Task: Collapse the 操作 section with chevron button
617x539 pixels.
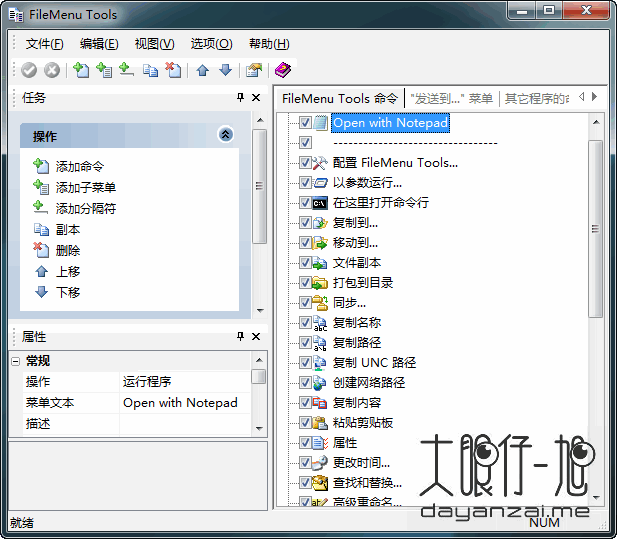Action: 225,135
